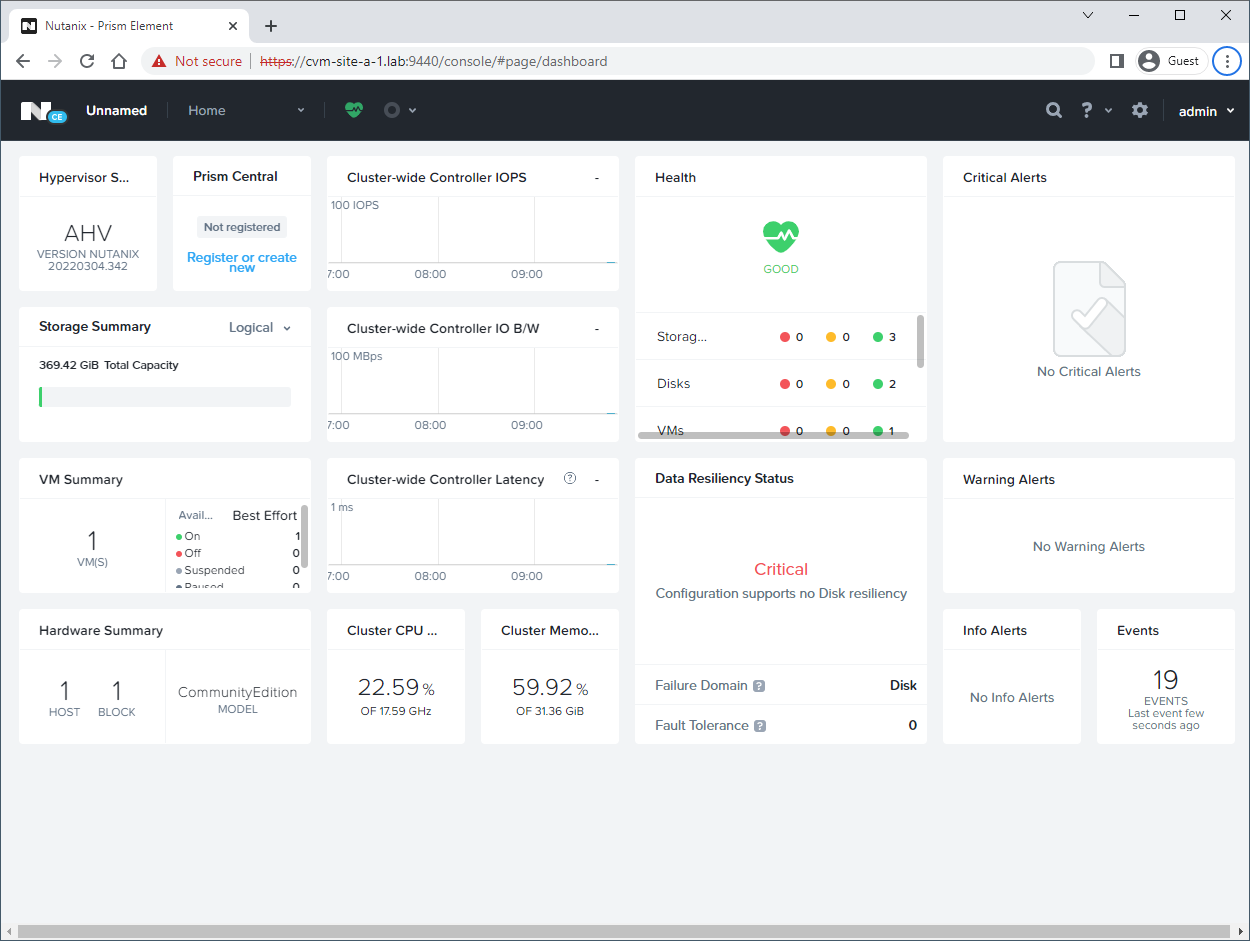Click the Unnamed cluster name
This screenshot has width=1250, height=941.
click(116, 110)
